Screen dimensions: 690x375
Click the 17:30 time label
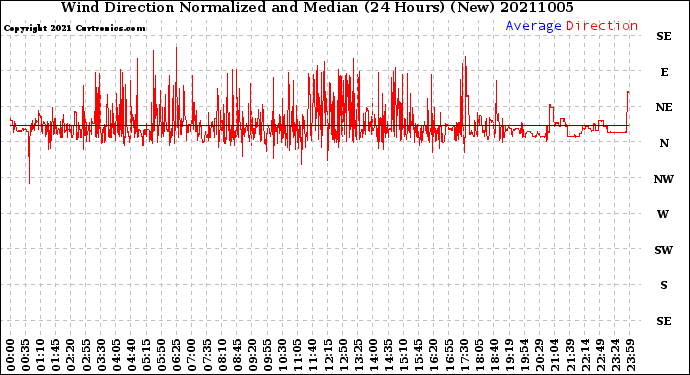(464, 355)
